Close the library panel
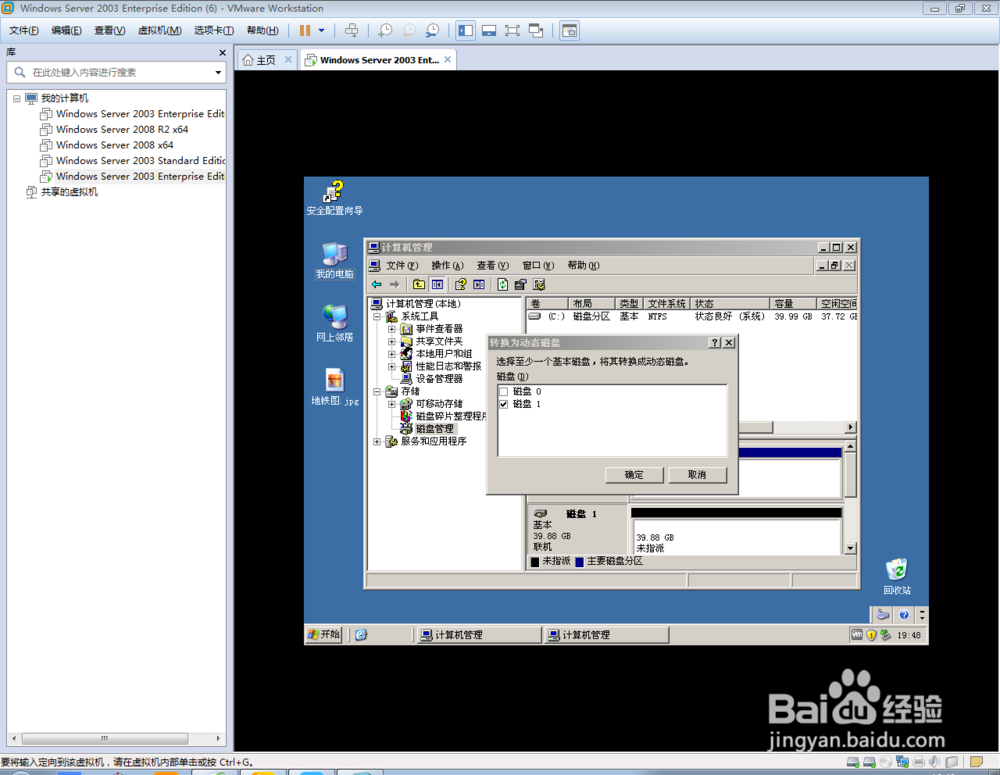The image size is (1000, 775). (x=222, y=53)
